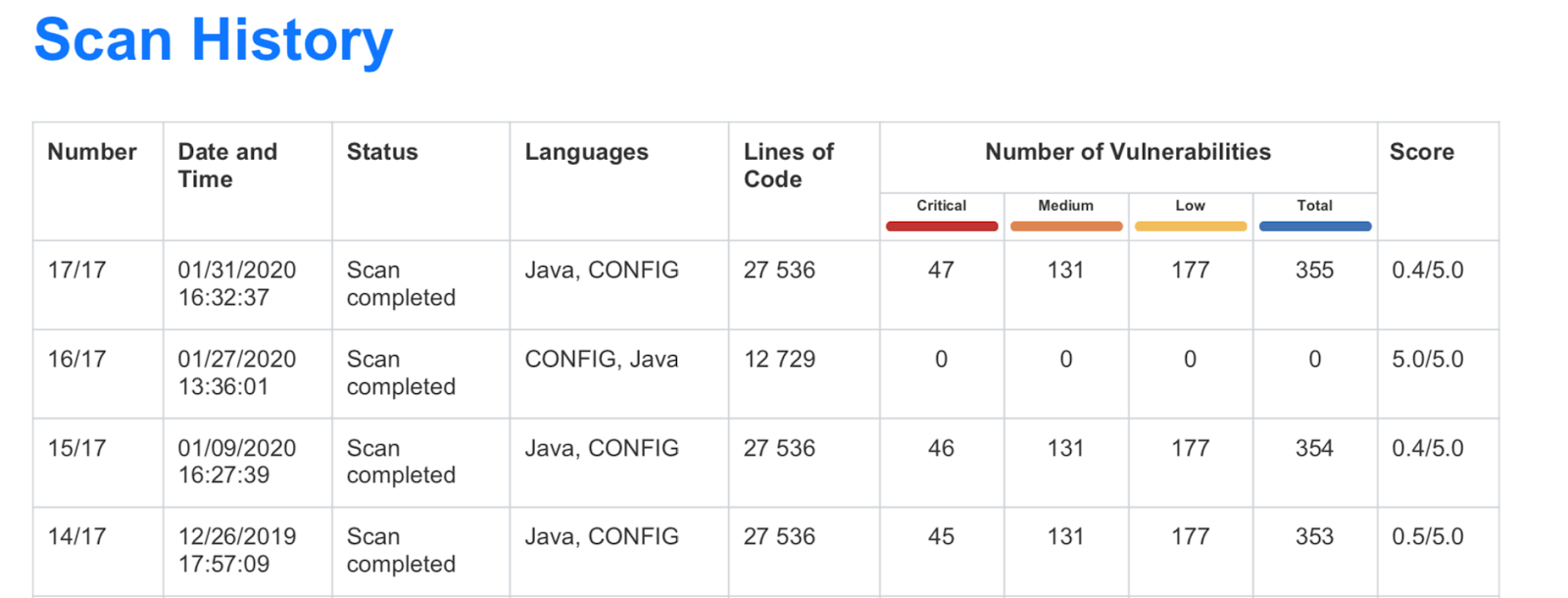
Task: Click the red Critical severity bar
Action: click(x=941, y=226)
